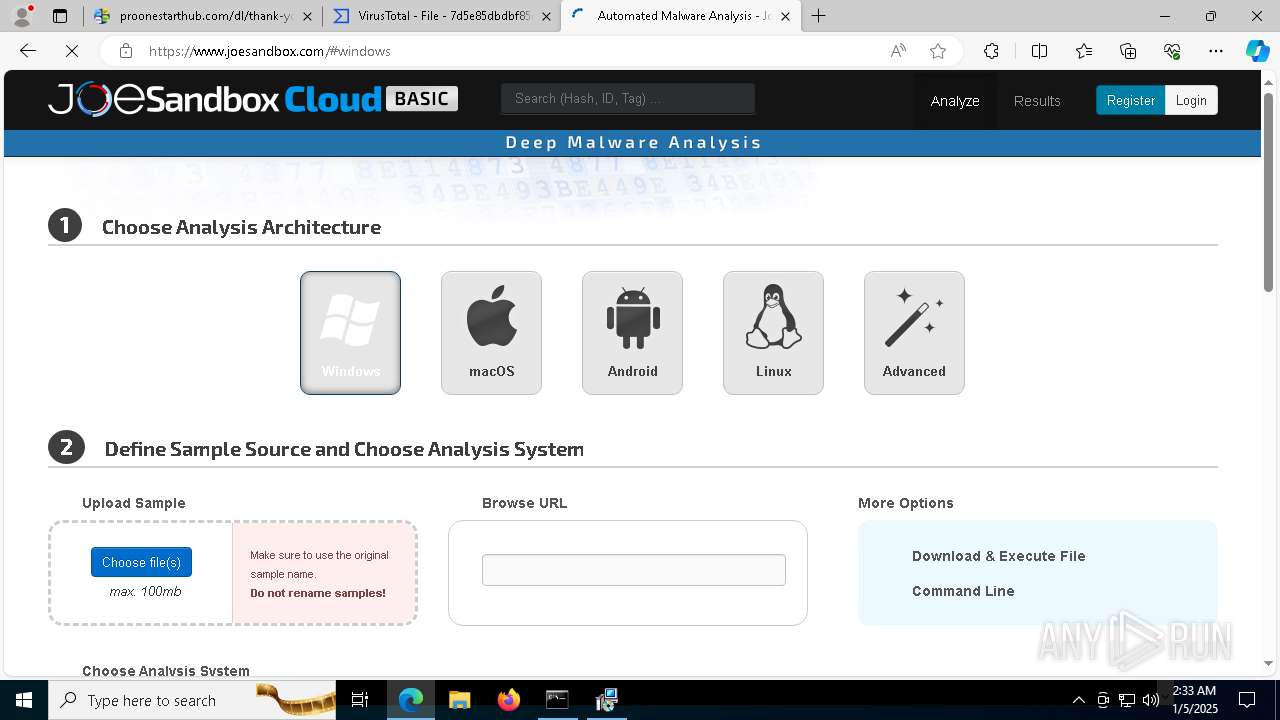This screenshot has height=720, width=1280.
Task: Show hidden system tray icons
Action: (x=1078, y=700)
